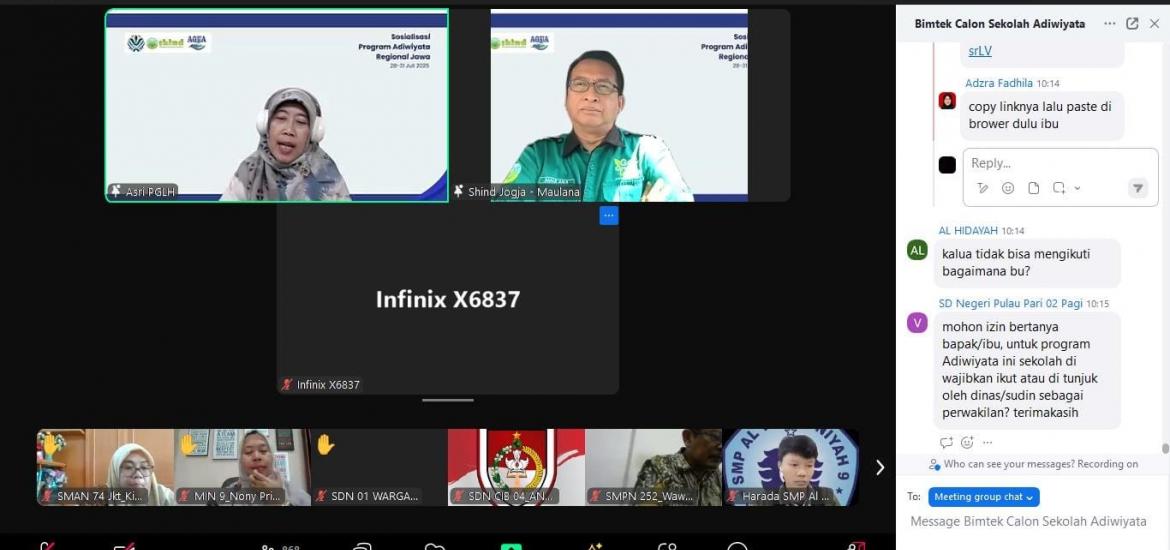The image size is (1170, 550).
Task: Expand screenshot options arrow in reply box
Action: [x=1077, y=188]
